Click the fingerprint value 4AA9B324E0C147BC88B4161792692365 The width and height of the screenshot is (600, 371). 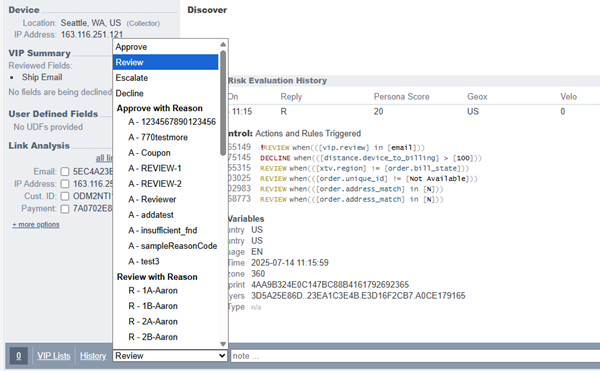330,285
